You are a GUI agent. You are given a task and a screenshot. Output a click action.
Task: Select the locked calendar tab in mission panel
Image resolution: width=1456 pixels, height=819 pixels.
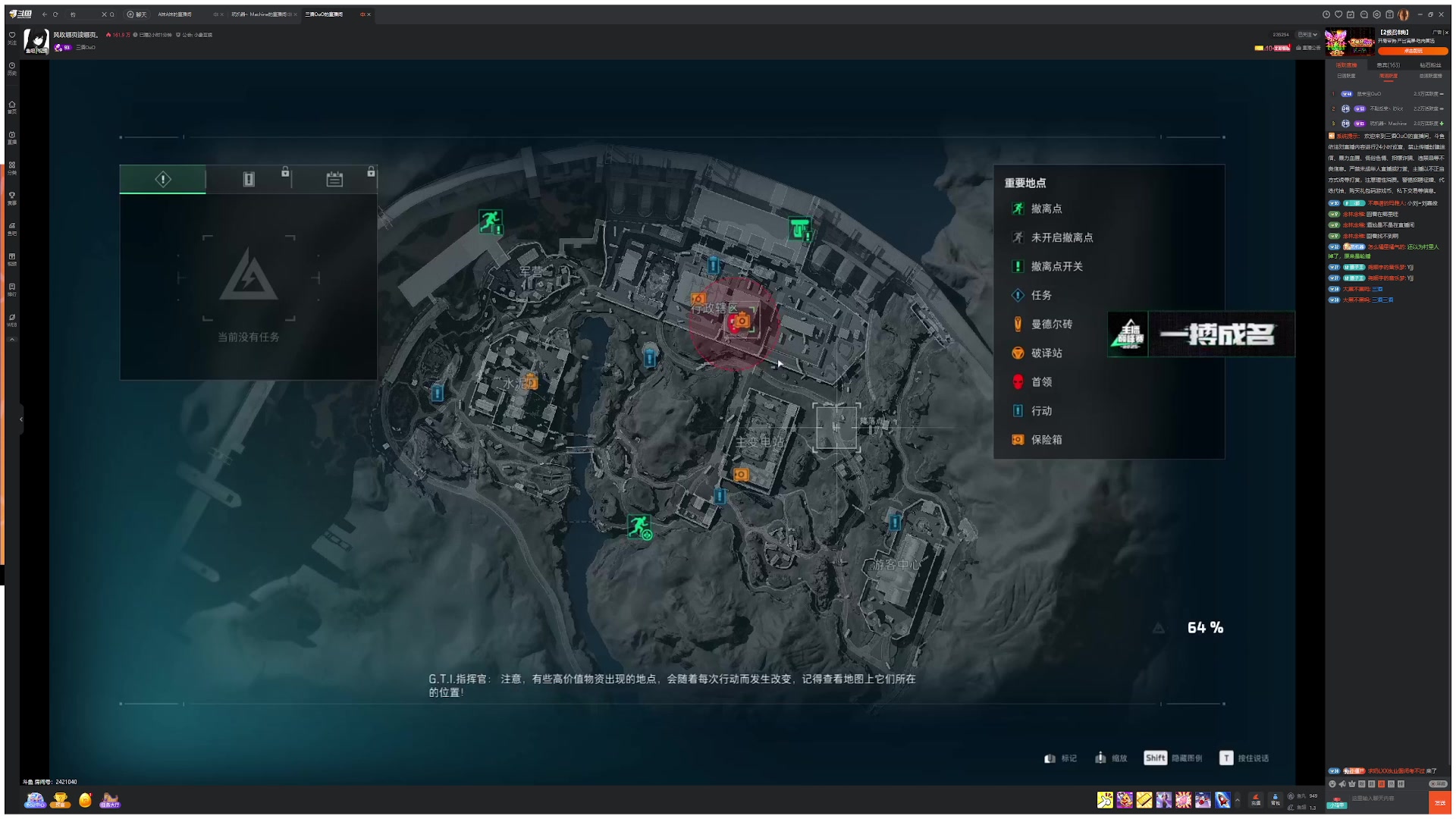point(334,180)
